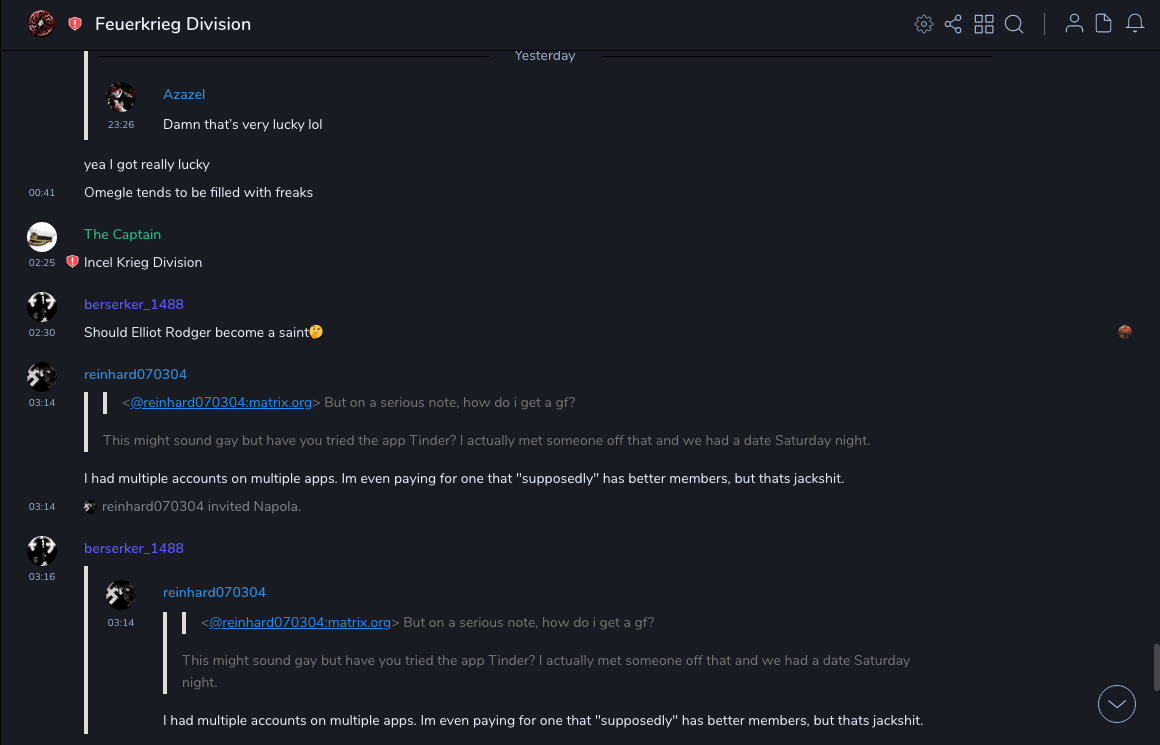
Task: Open The Captain's avatar picture
Action: click(42, 237)
